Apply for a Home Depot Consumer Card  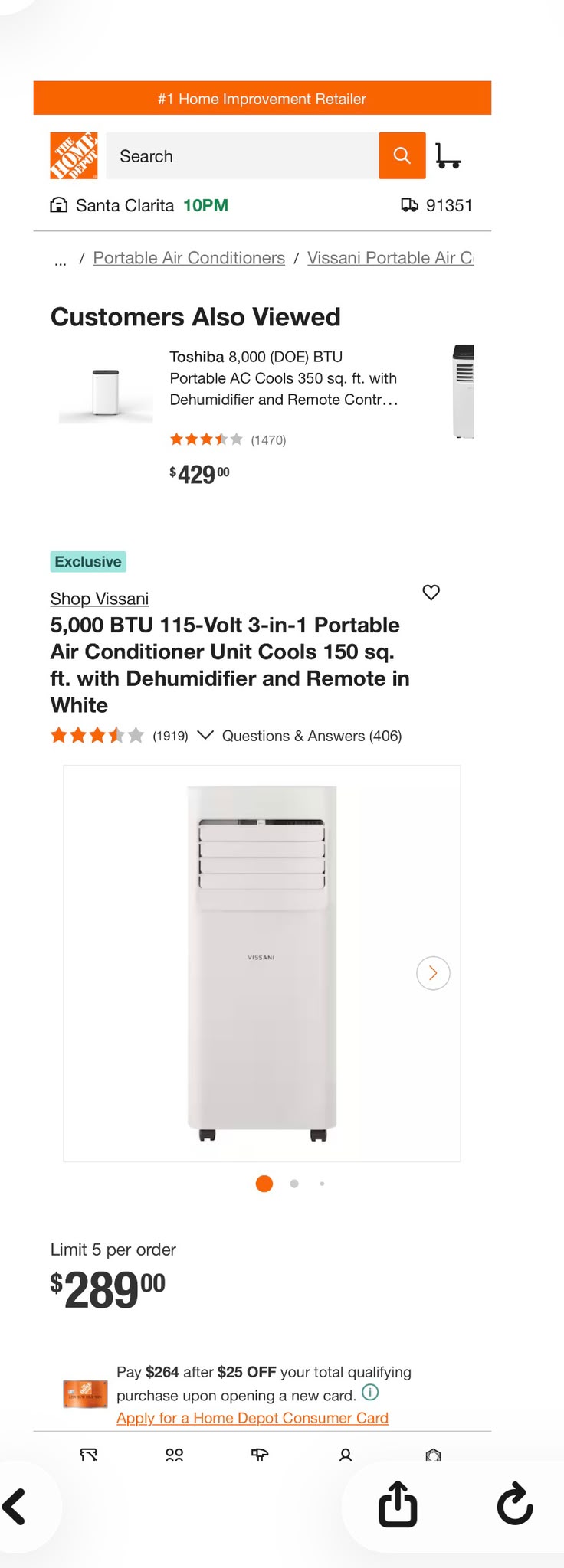252,1418
